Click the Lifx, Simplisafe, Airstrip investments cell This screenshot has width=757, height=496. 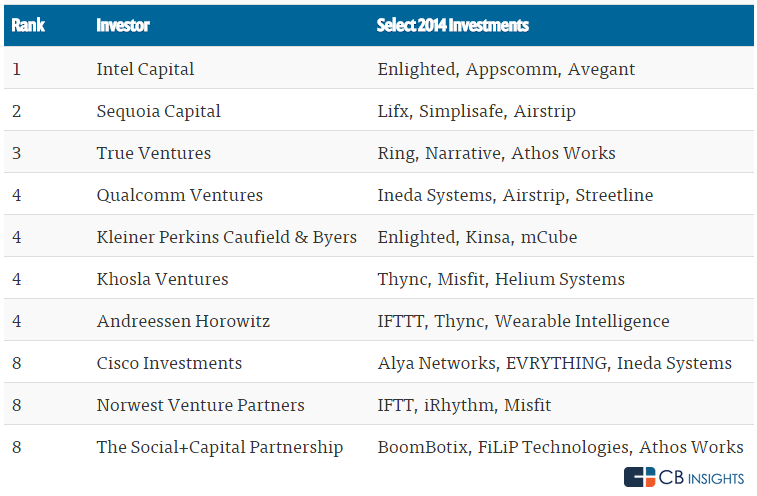coord(476,111)
